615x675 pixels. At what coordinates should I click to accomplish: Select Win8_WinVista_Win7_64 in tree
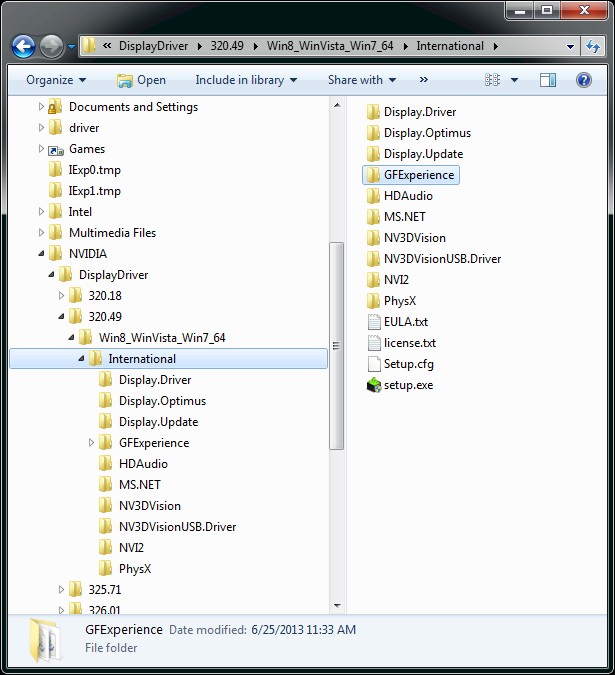point(162,338)
